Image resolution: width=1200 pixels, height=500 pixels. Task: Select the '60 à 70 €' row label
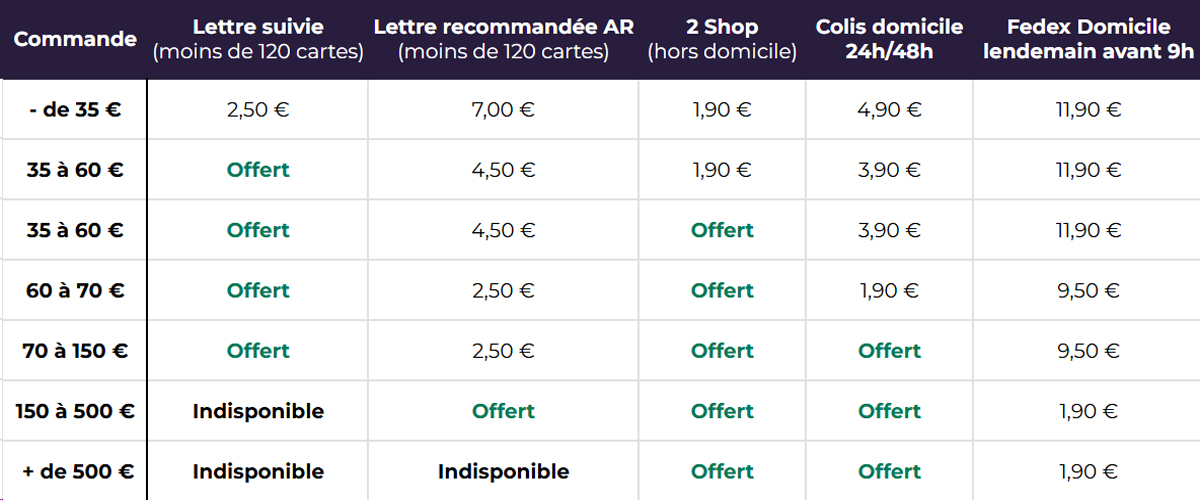[x=75, y=291]
